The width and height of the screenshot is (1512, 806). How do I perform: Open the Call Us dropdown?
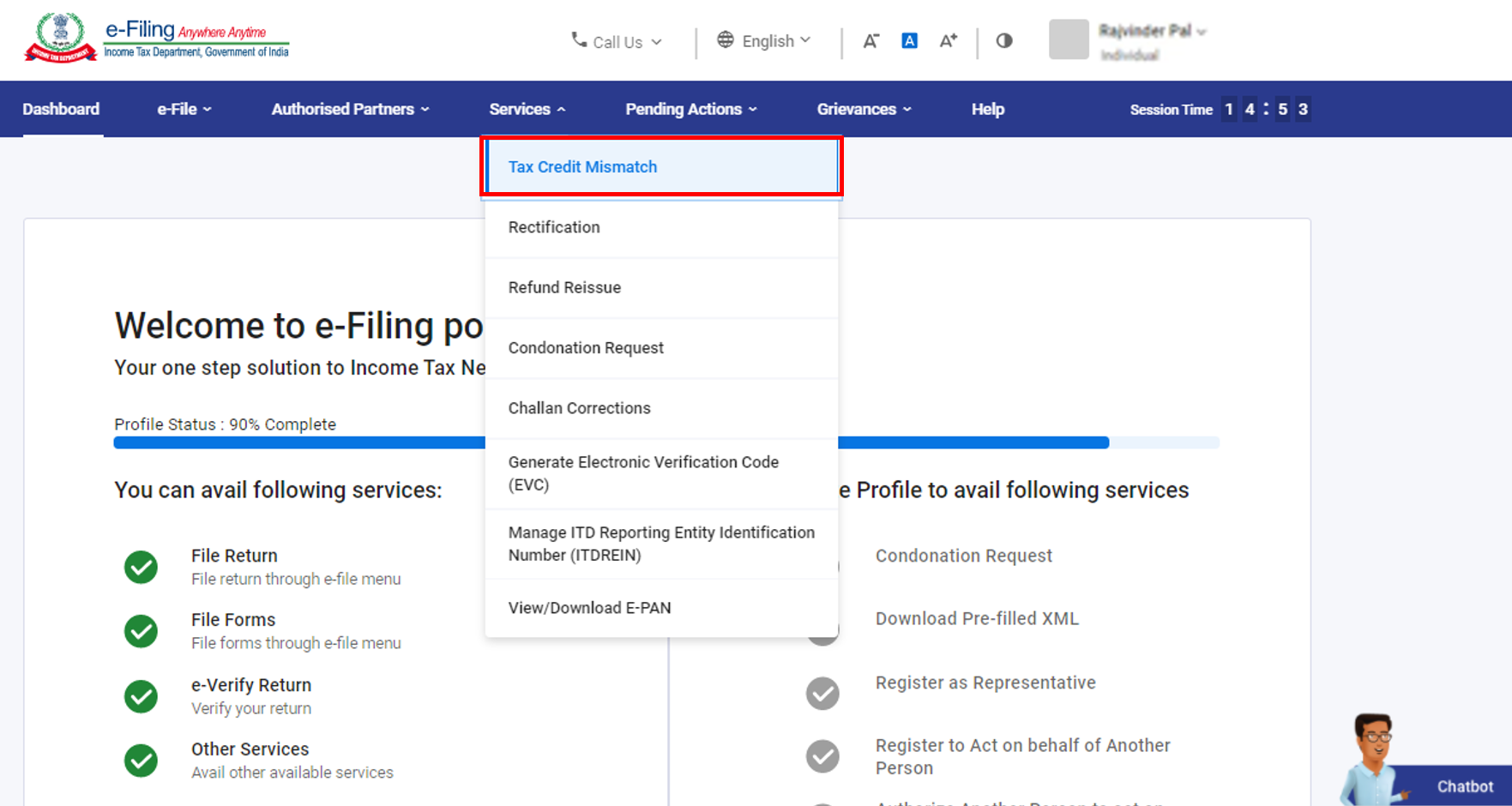coord(617,41)
